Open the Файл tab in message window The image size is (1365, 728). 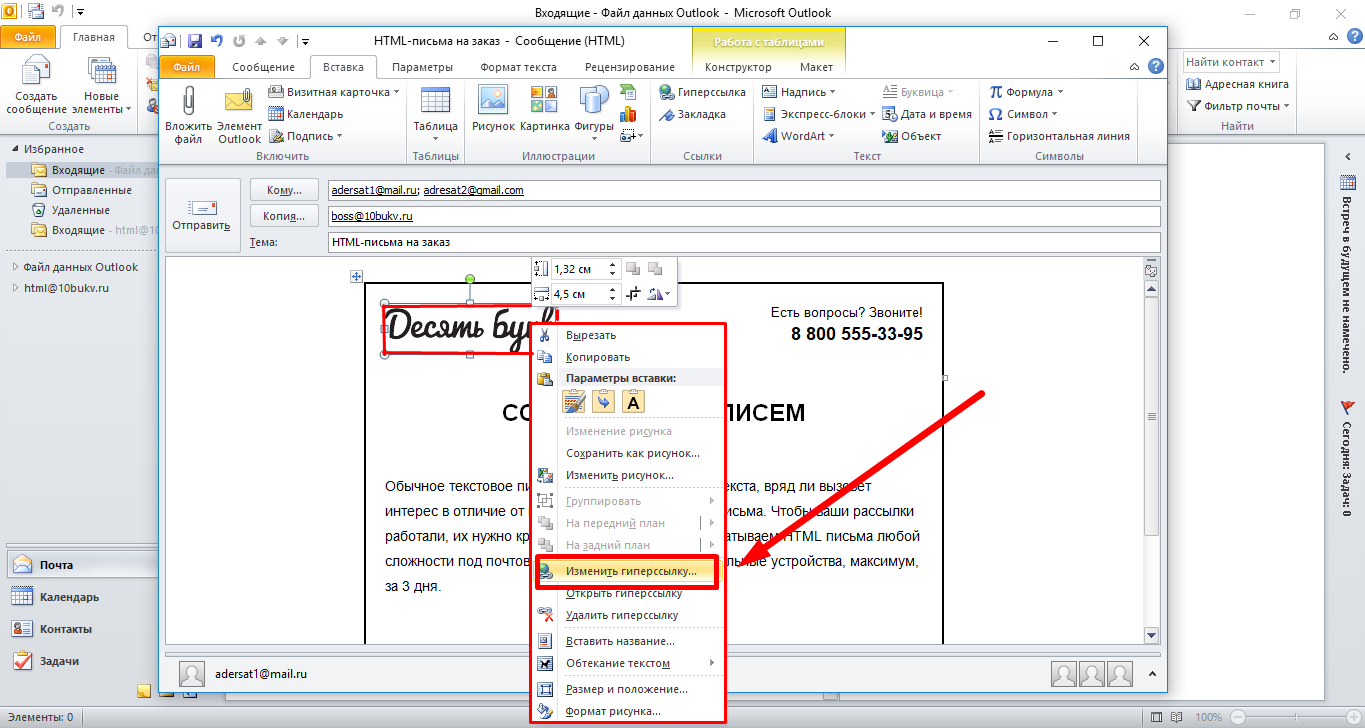pyautogui.click(x=186, y=67)
